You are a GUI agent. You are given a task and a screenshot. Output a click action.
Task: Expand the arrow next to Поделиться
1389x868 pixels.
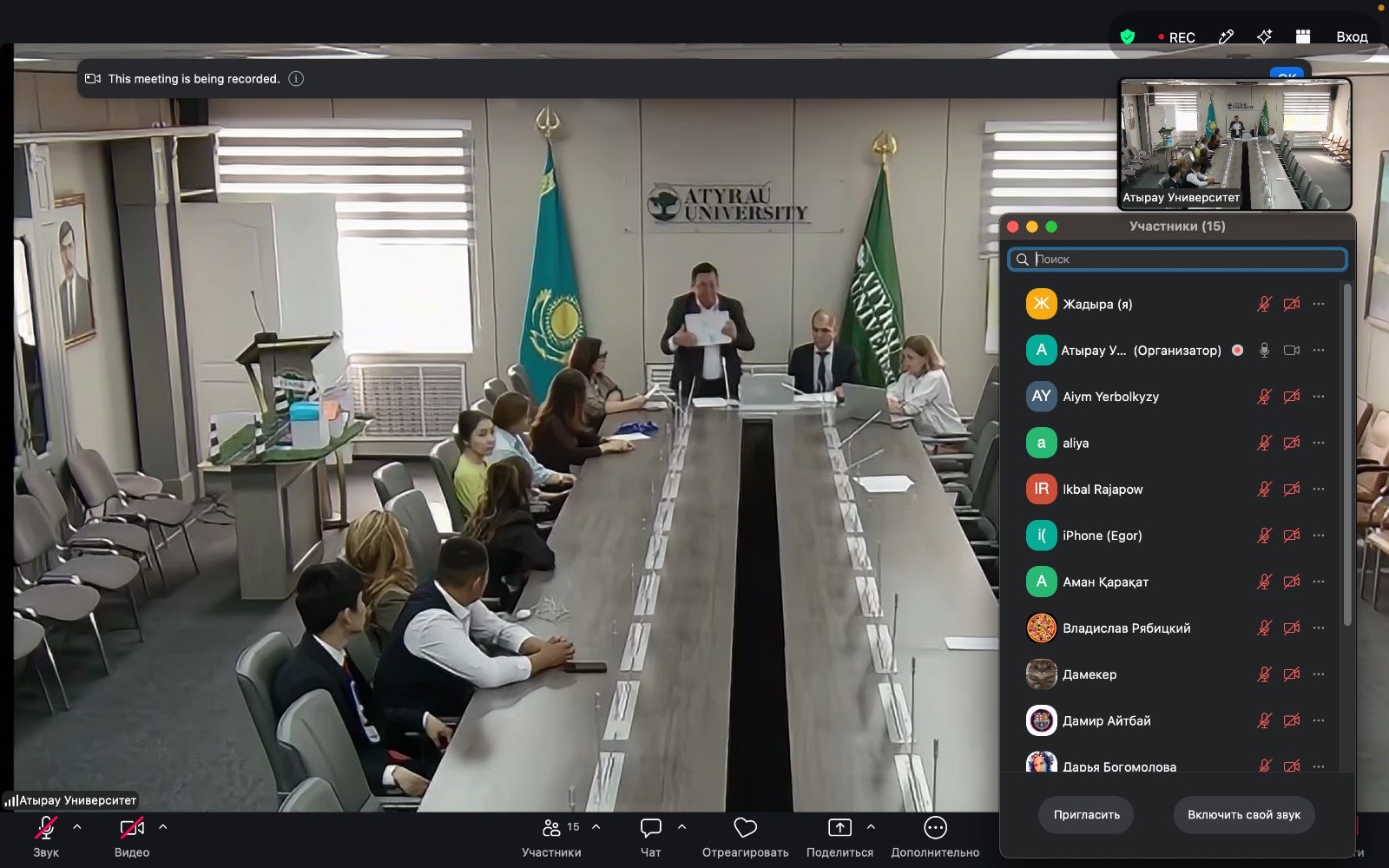(871, 827)
